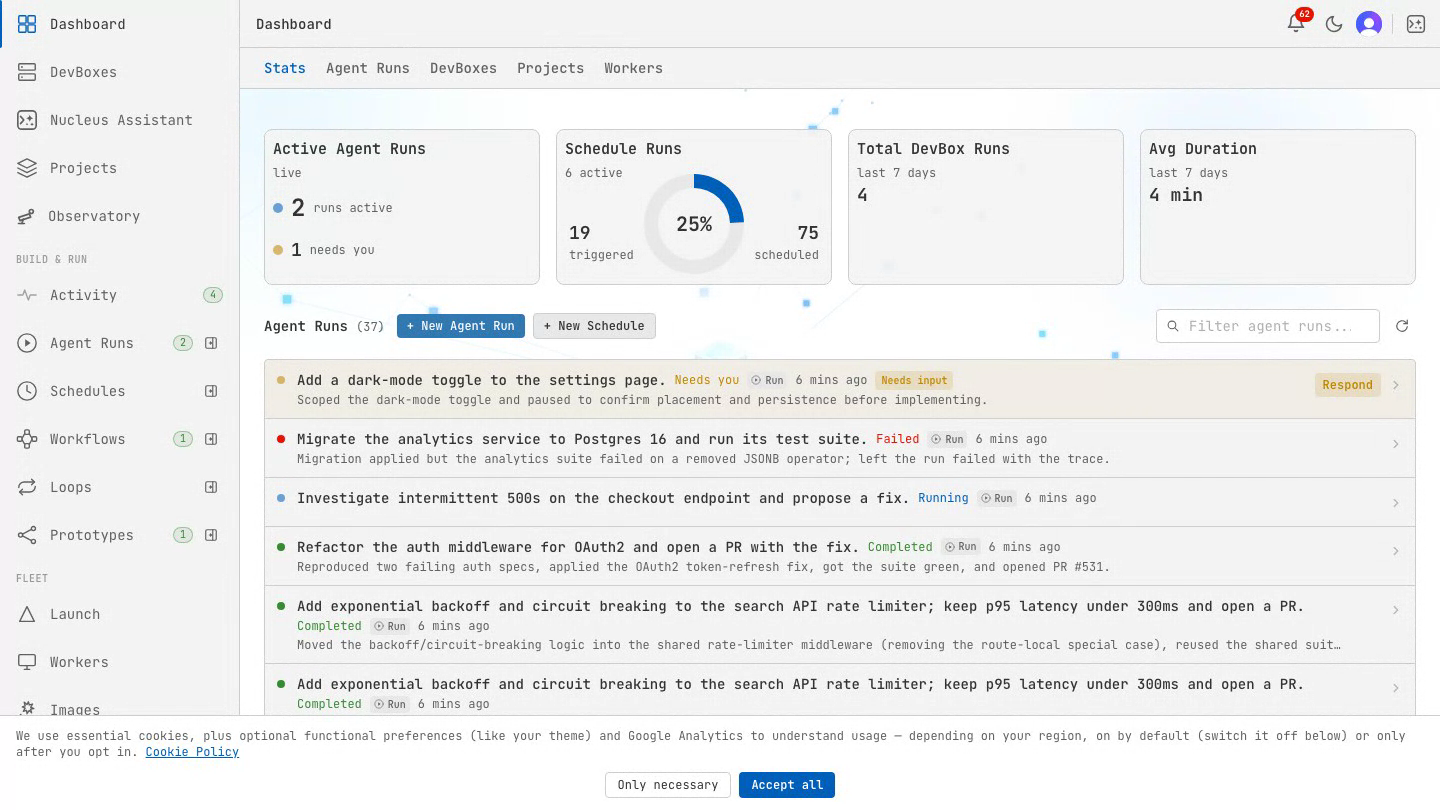Focus the Filter agent runs search field

coord(1268,326)
